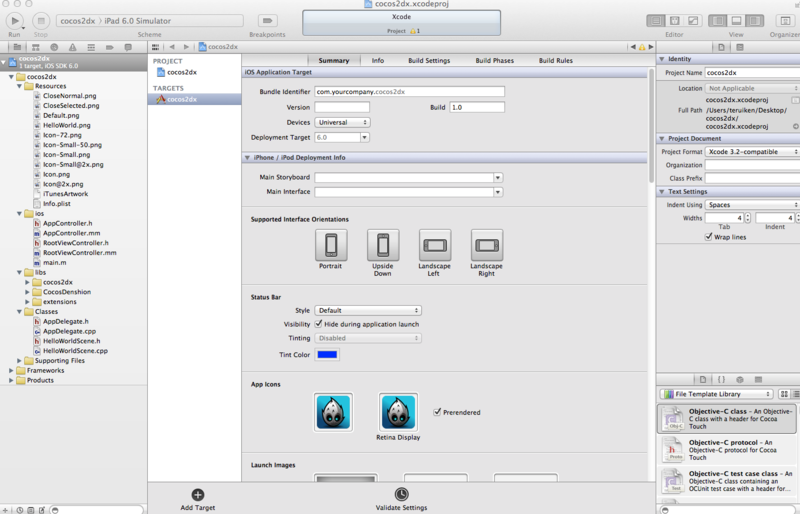Viewport: 800px width, 514px height.
Task: Open the Deployment Target combo box arrow
Action: point(364,137)
